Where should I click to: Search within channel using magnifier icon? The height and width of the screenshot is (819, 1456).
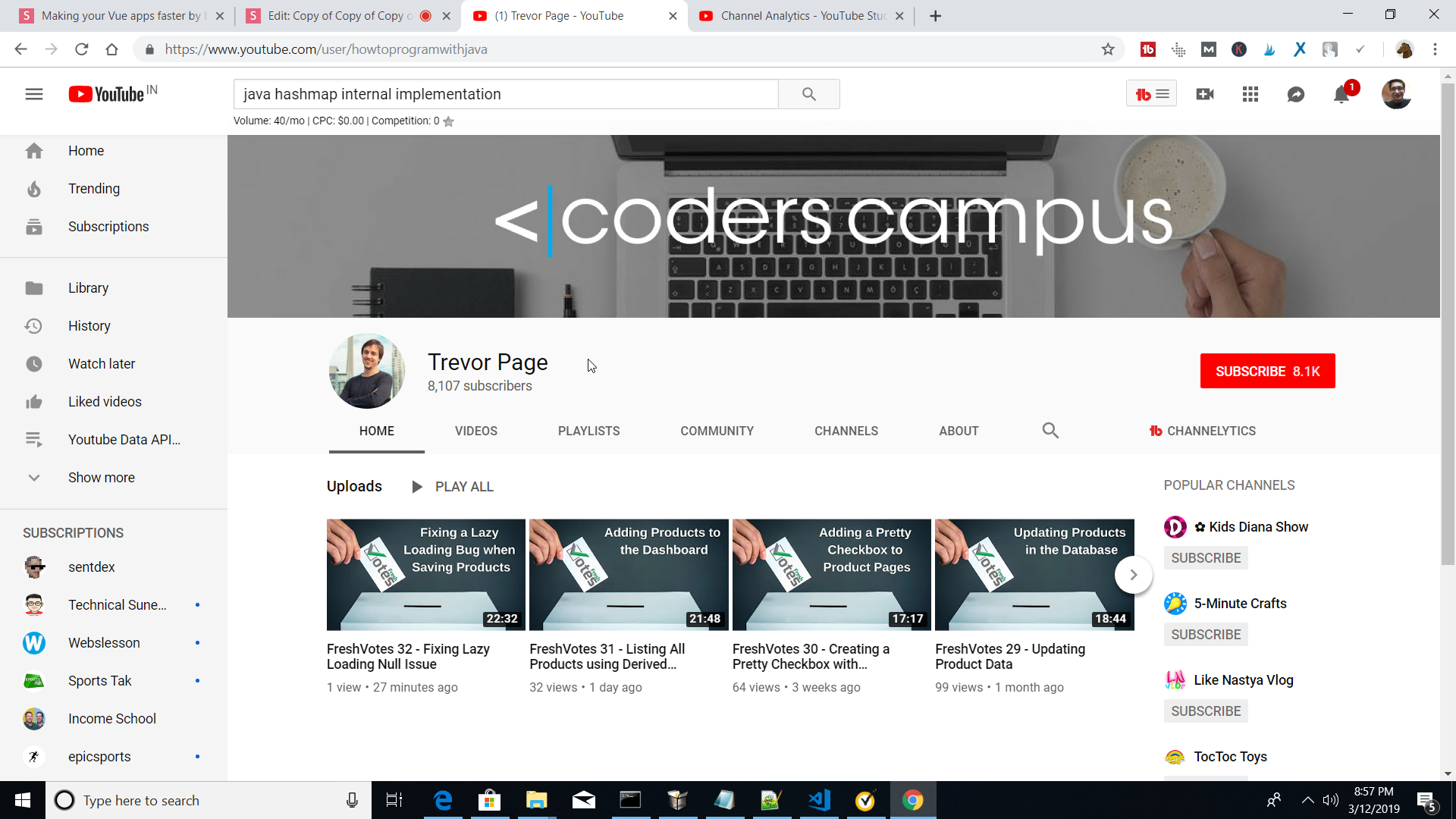click(1050, 431)
